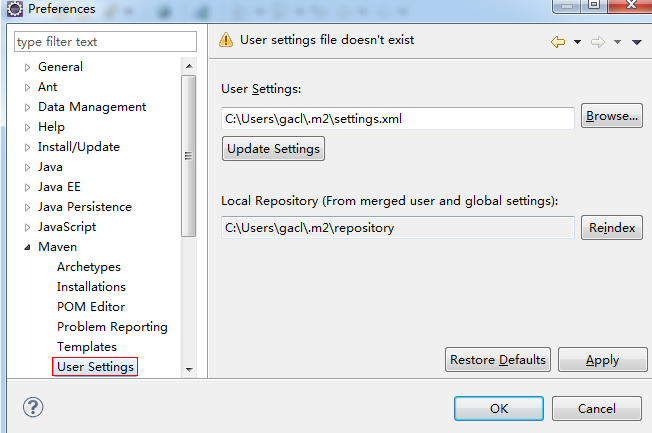Click the back navigation arrow icon
The width and height of the screenshot is (652, 433).
pyautogui.click(x=558, y=42)
